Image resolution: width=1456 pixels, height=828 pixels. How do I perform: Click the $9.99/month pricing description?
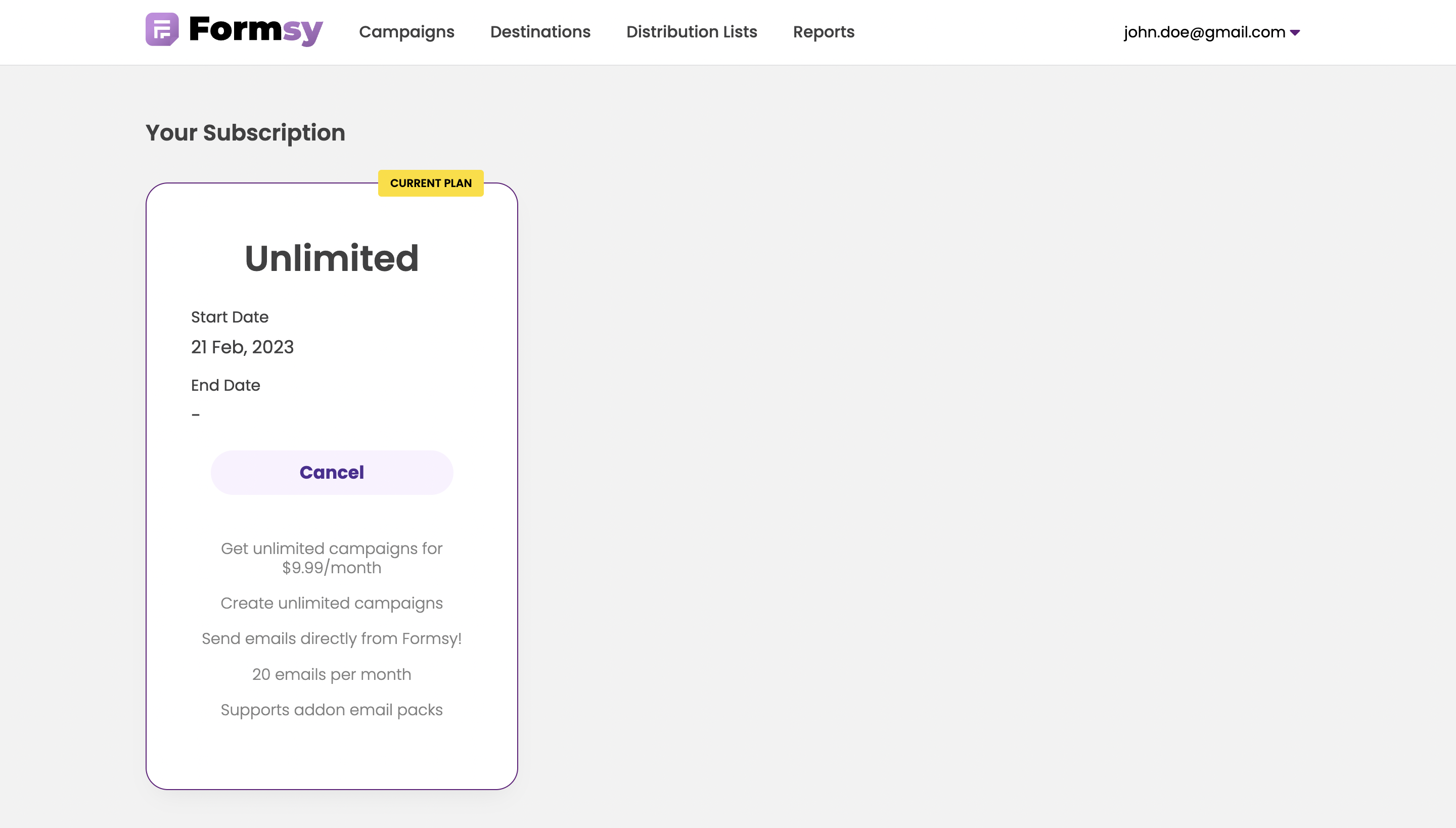332,558
